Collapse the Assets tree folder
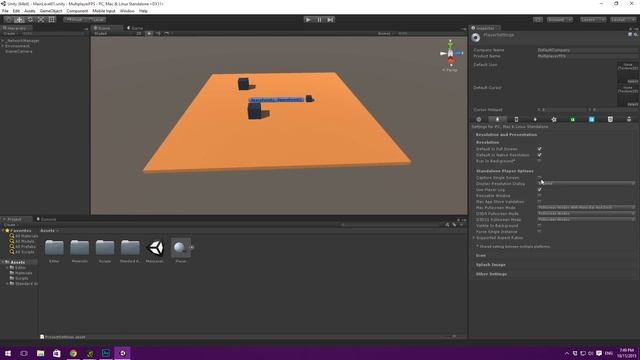The image size is (640, 360). coord(3,262)
